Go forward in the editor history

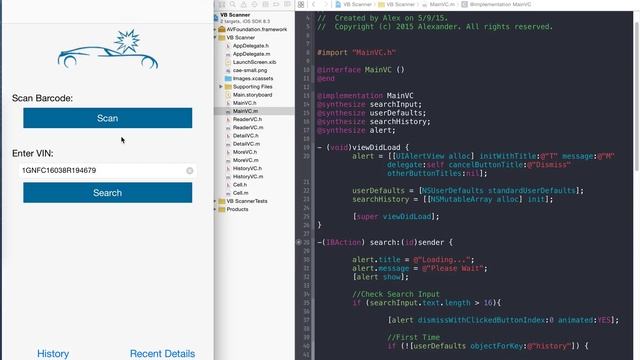click(x=325, y=4)
